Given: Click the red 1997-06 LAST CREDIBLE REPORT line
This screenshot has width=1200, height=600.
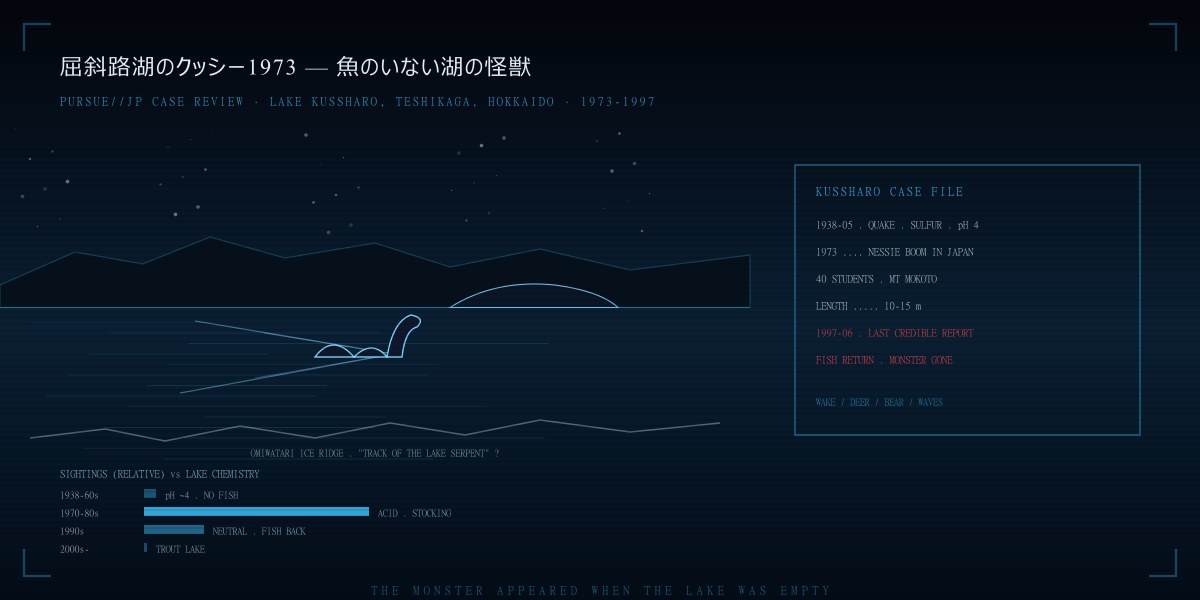Looking at the screenshot, I should (x=894, y=334).
